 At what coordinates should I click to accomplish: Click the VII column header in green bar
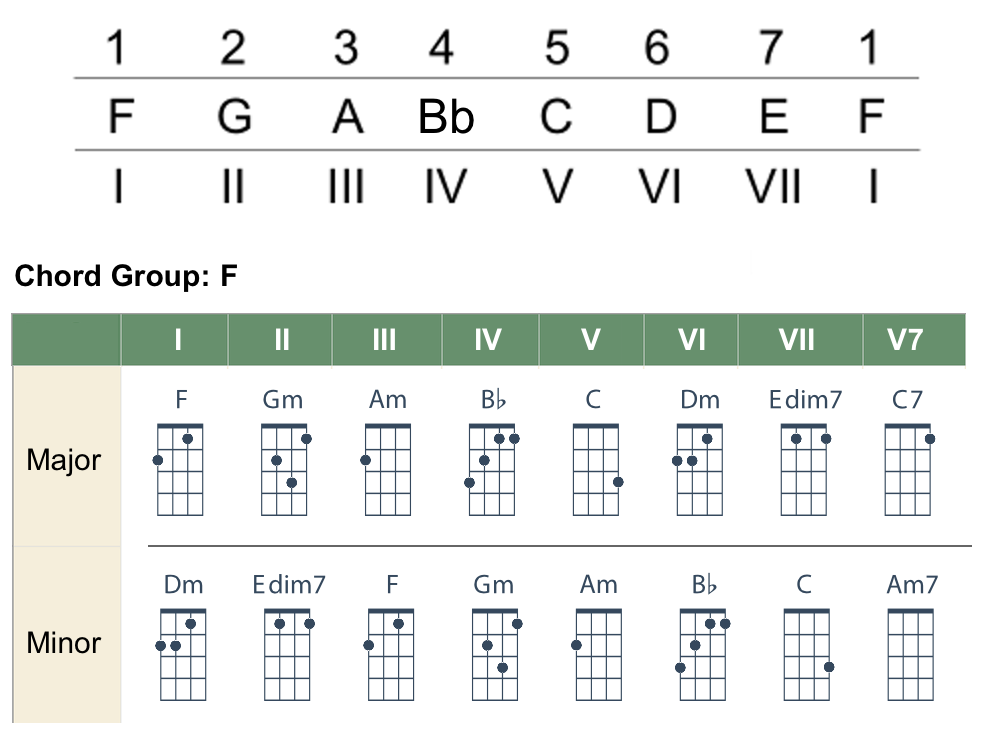click(797, 340)
